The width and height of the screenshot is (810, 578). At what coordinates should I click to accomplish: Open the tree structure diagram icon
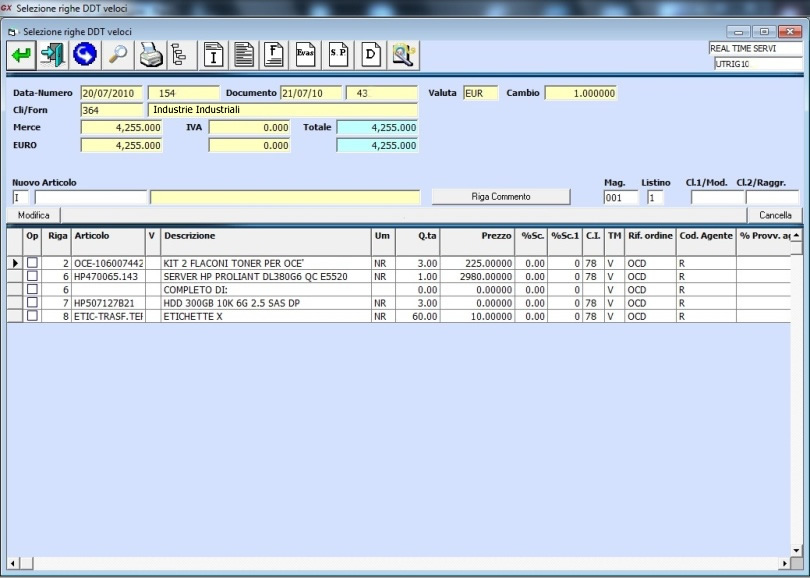pyautogui.click(x=180, y=55)
